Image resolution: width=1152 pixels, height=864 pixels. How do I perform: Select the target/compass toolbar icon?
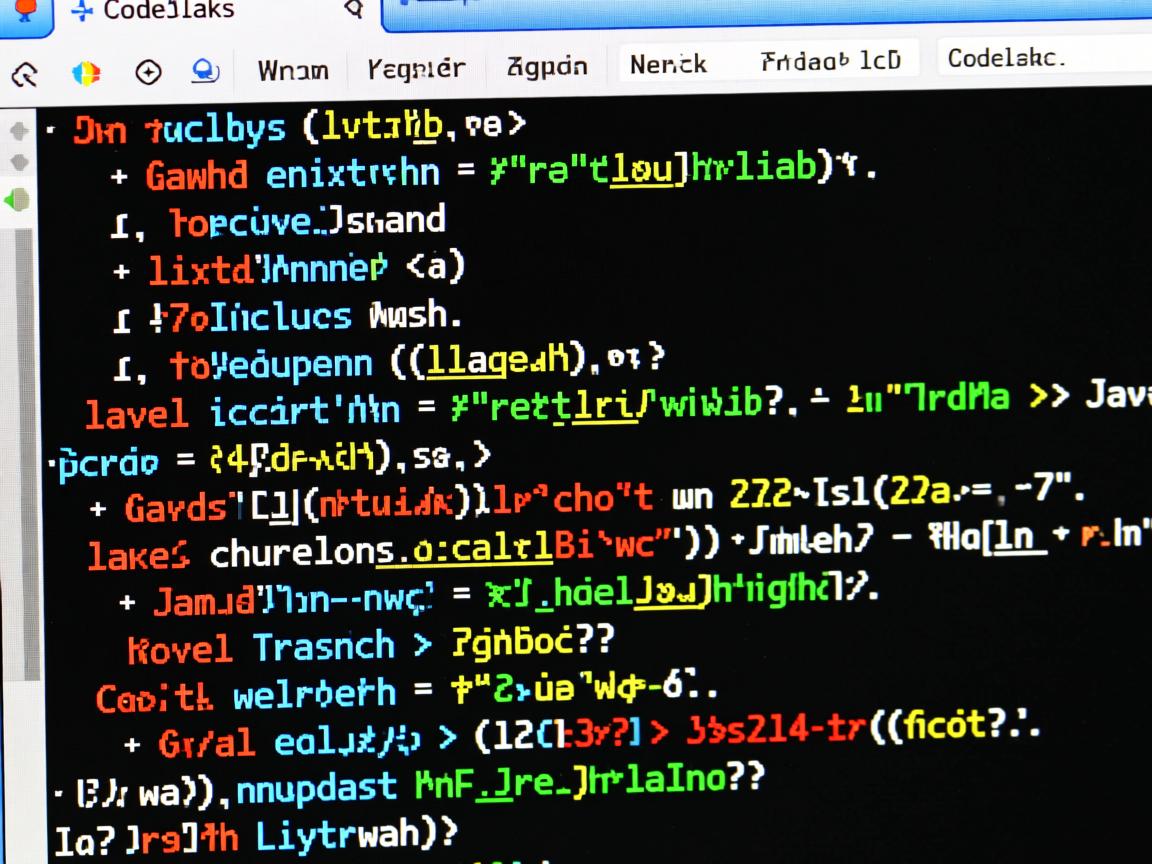(x=148, y=72)
